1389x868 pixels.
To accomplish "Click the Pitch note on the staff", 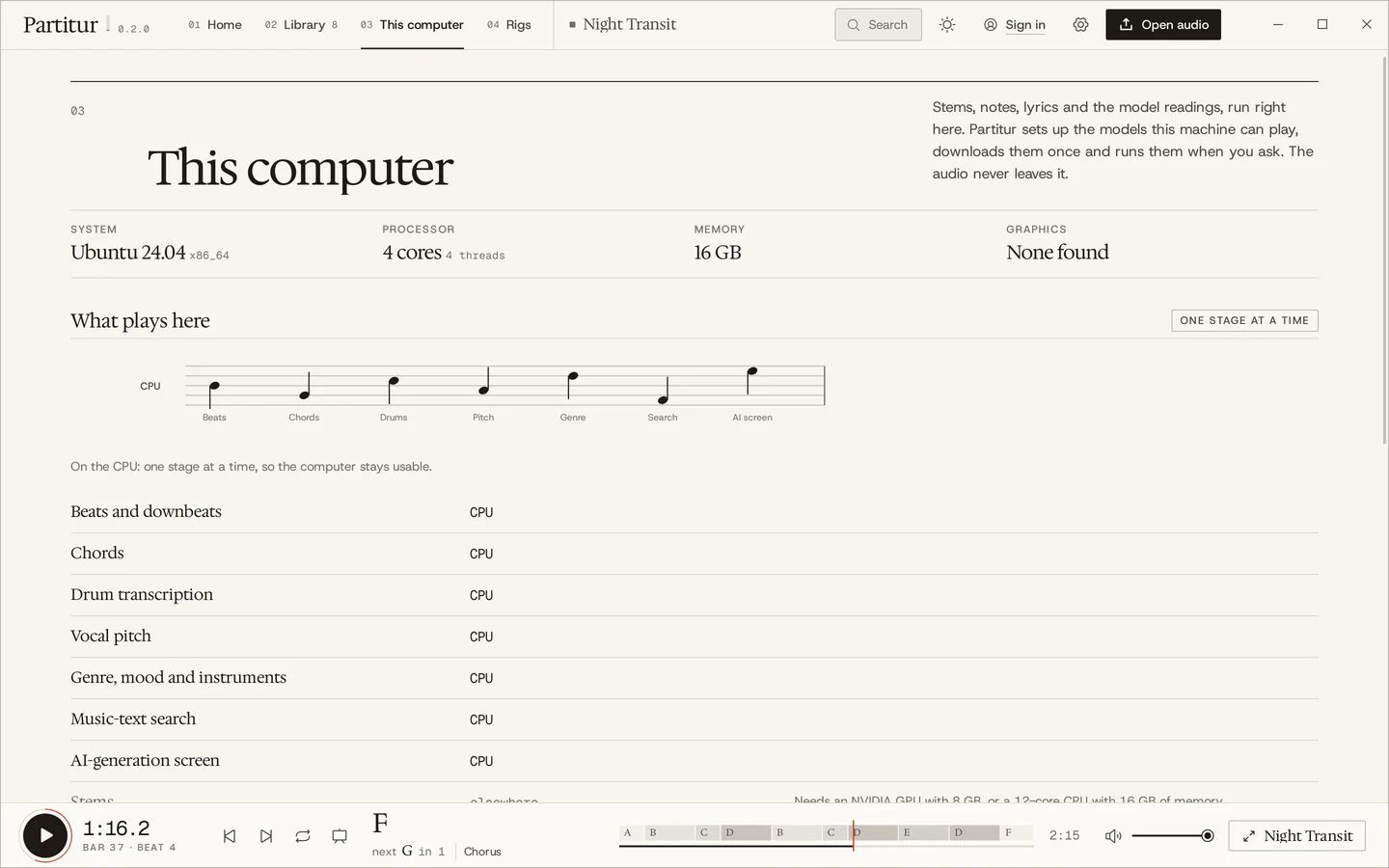I will 484,390.
